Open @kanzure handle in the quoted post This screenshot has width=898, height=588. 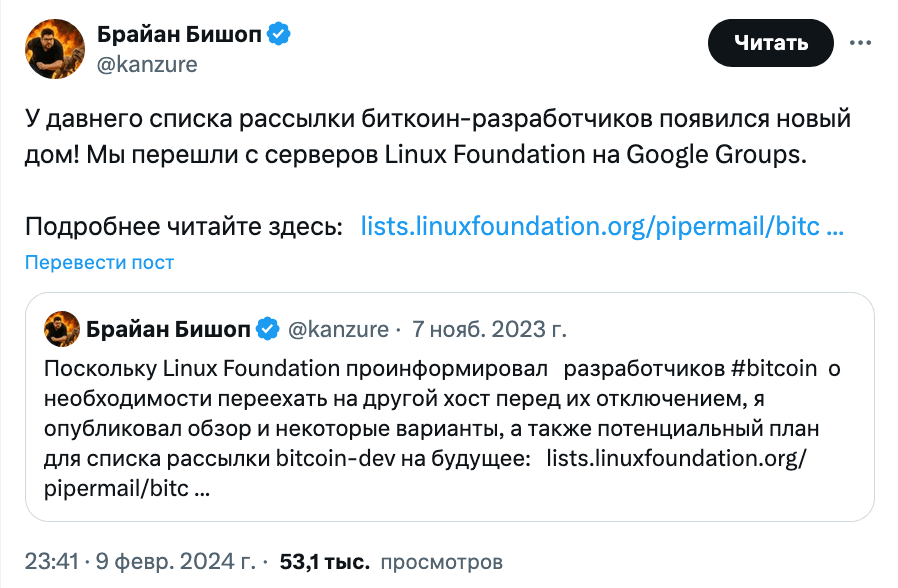click(338, 329)
